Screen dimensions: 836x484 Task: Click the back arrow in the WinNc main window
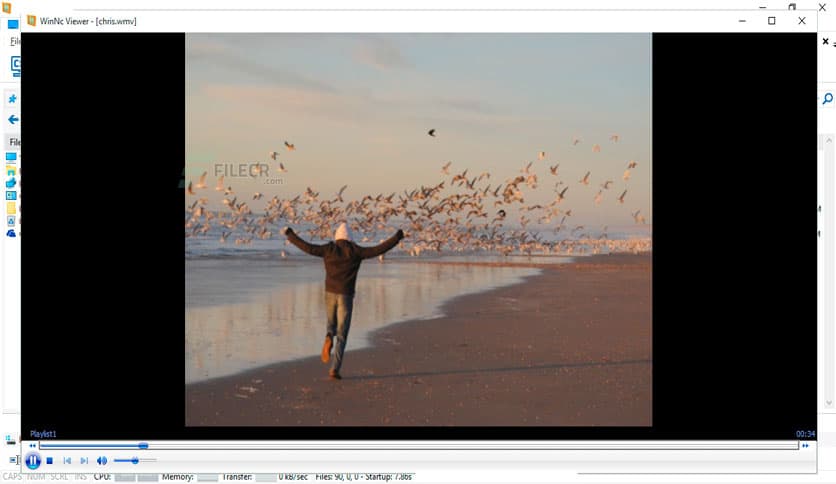pos(13,120)
